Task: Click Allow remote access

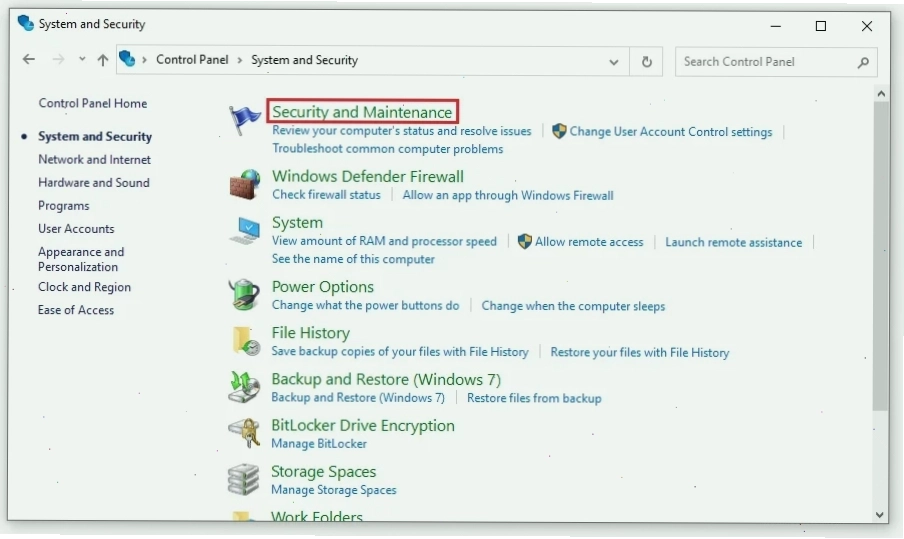Action: 589,242
